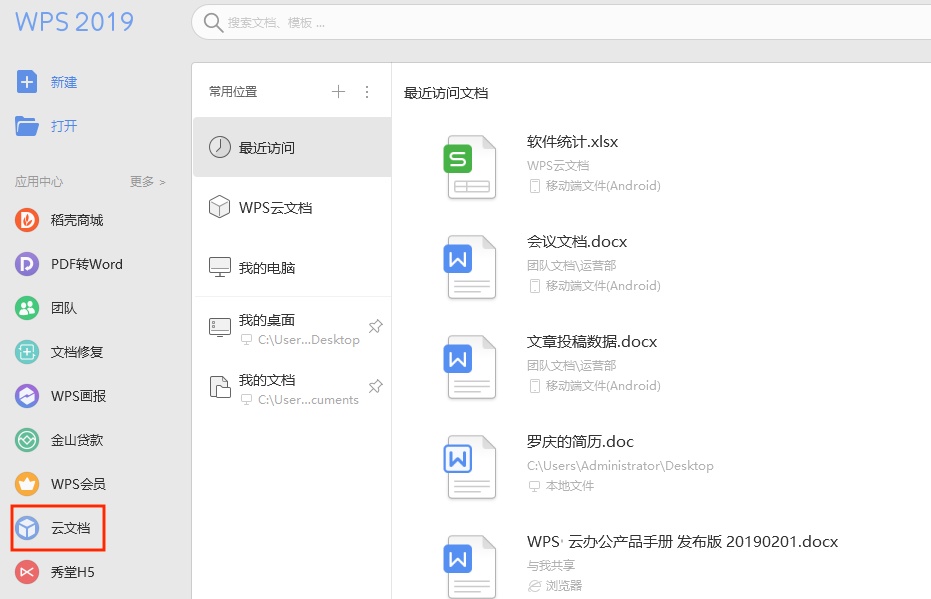Toggle the pin for 我的桌面
Screen dimensions: 931x599
[x=375, y=327]
